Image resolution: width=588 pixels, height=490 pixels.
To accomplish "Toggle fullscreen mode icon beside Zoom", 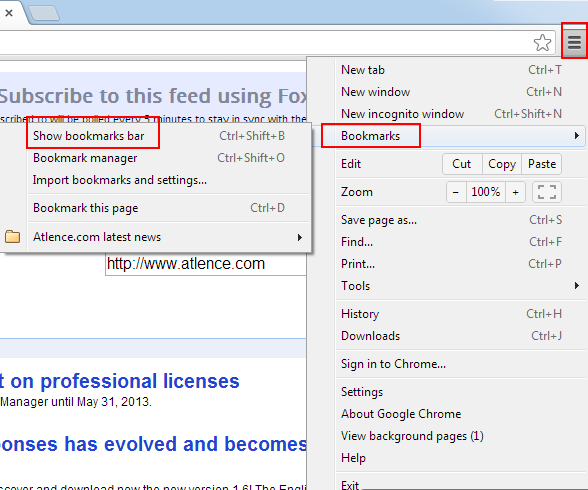I will tap(547, 192).
